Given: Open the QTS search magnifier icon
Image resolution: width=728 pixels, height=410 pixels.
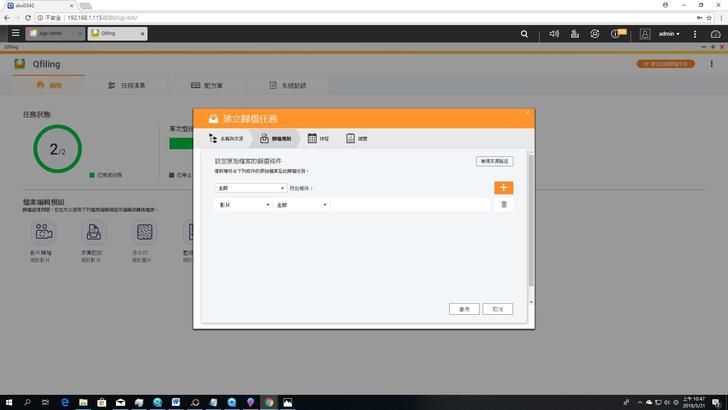Looking at the screenshot, I should [x=525, y=33].
